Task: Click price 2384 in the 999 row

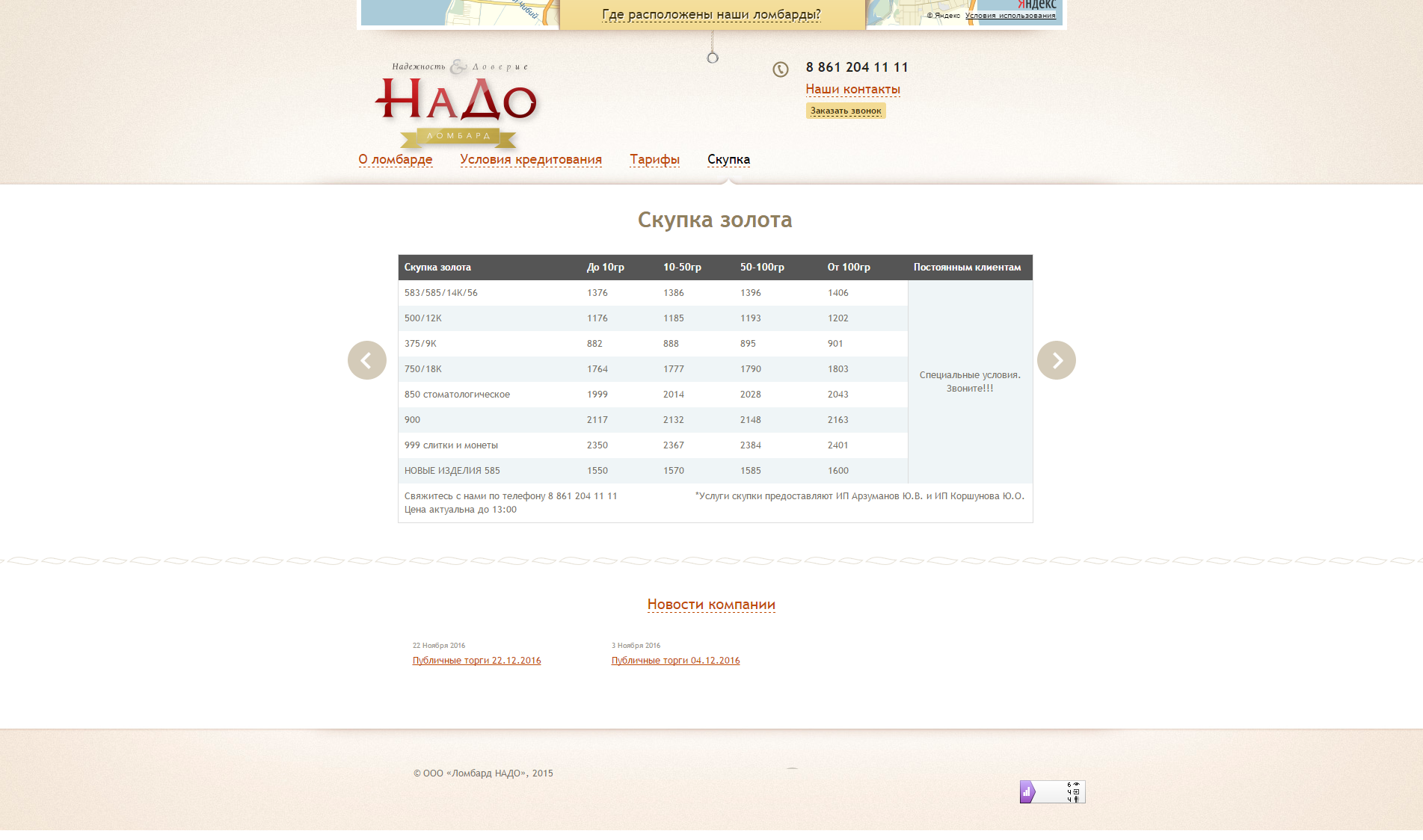Action: click(751, 445)
